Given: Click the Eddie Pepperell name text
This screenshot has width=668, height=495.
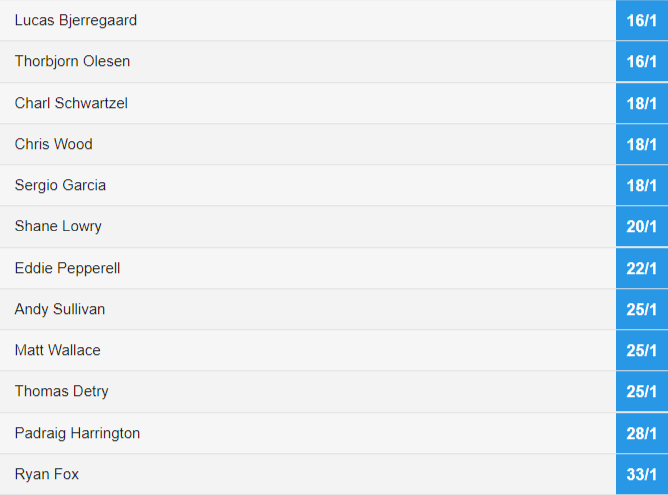Looking at the screenshot, I should (67, 268).
